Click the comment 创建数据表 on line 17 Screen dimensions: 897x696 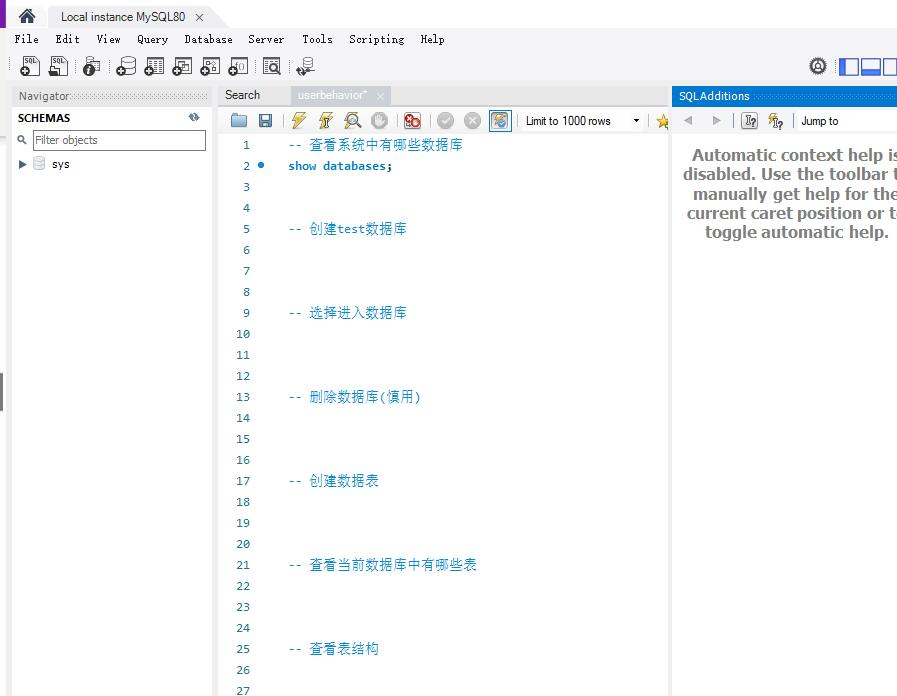[x=333, y=481]
